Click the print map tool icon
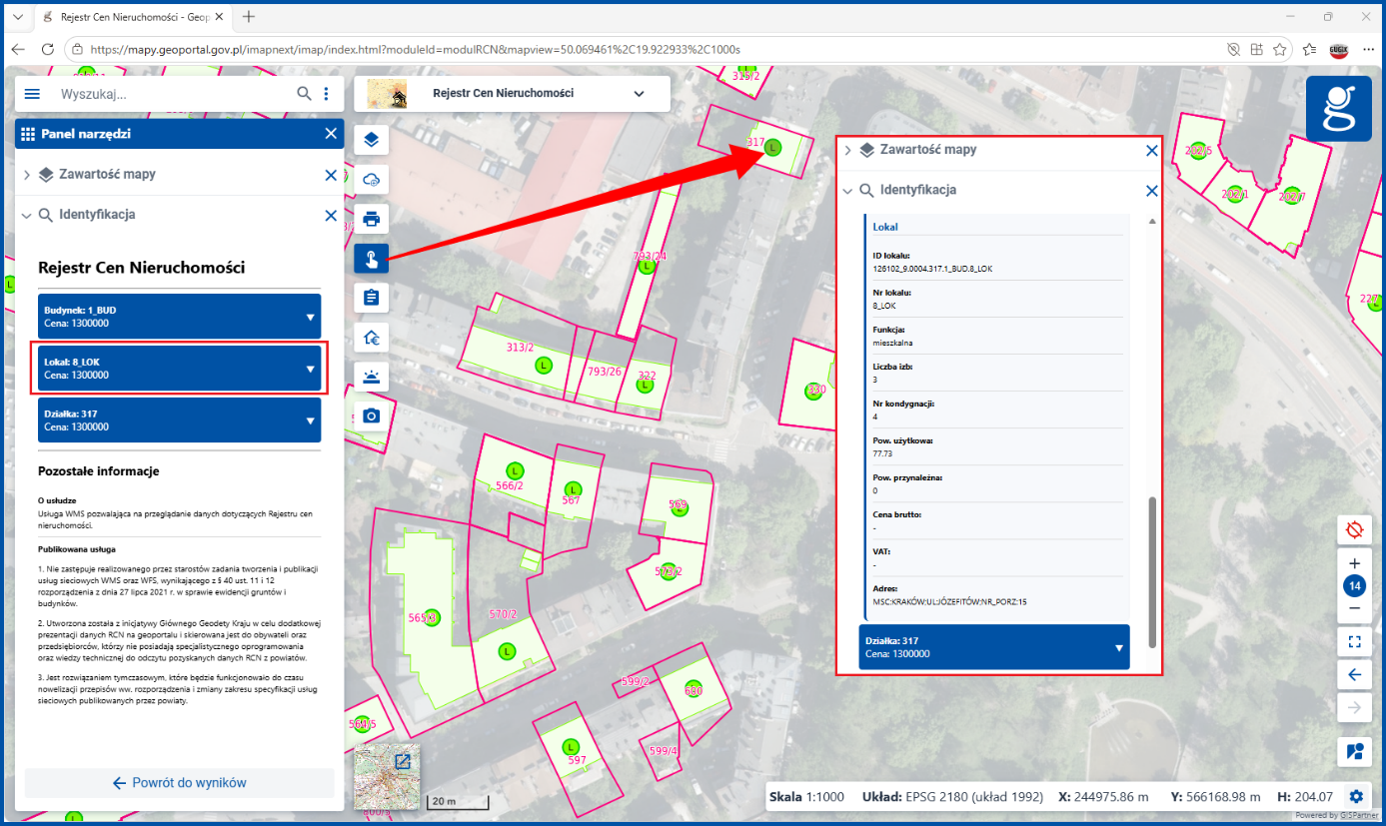The image size is (1386, 826). pos(371,218)
